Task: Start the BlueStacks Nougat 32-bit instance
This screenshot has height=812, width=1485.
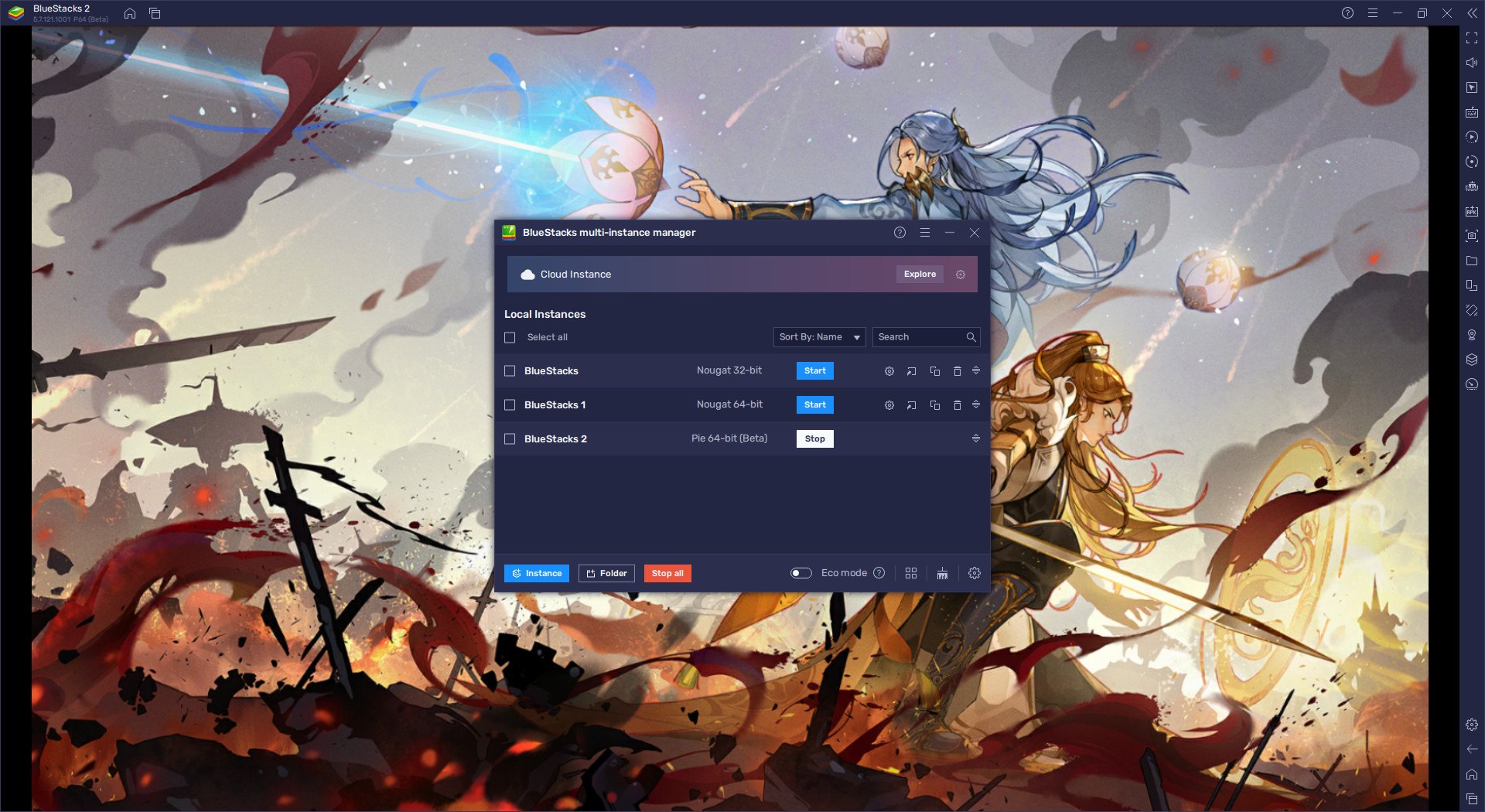Action: [x=815, y=371]
